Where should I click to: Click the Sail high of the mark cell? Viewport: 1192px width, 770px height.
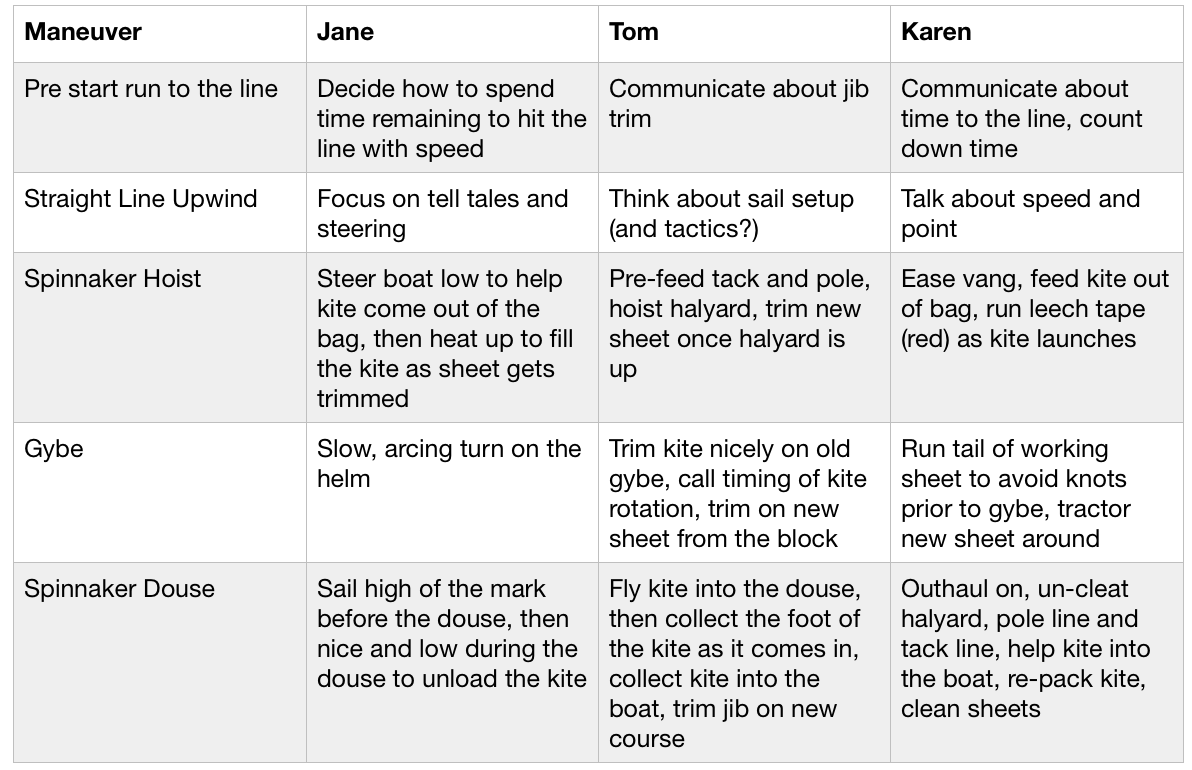(452, 662)
